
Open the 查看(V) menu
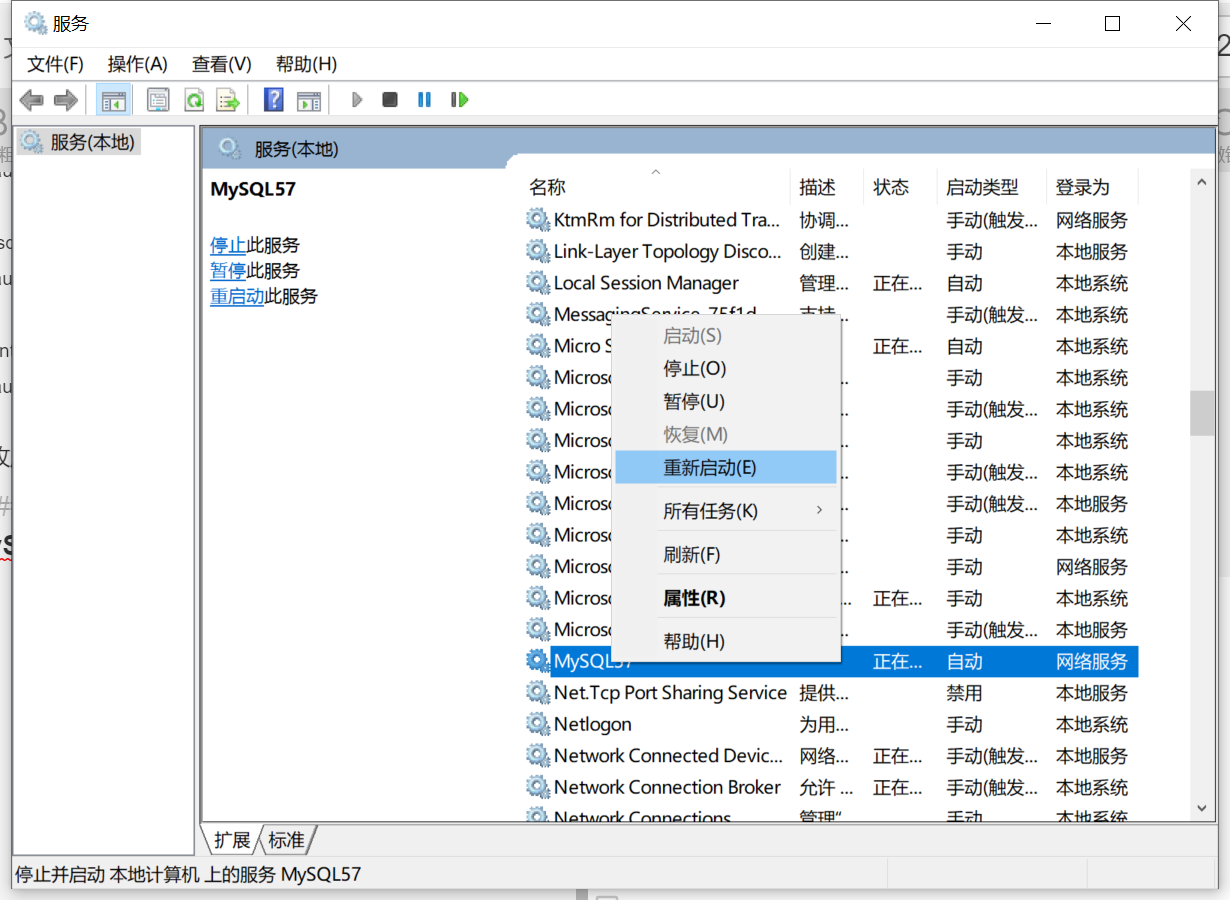tap(220, 64)
